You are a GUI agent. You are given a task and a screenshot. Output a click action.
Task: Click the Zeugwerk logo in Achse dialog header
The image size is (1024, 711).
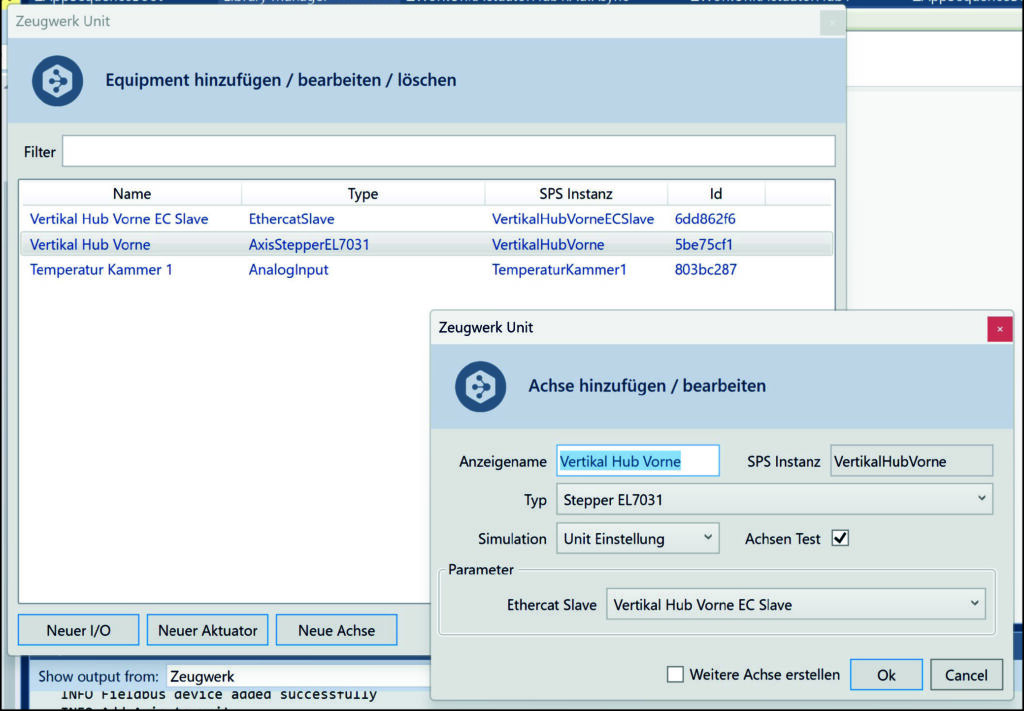(x=481, y=387)
